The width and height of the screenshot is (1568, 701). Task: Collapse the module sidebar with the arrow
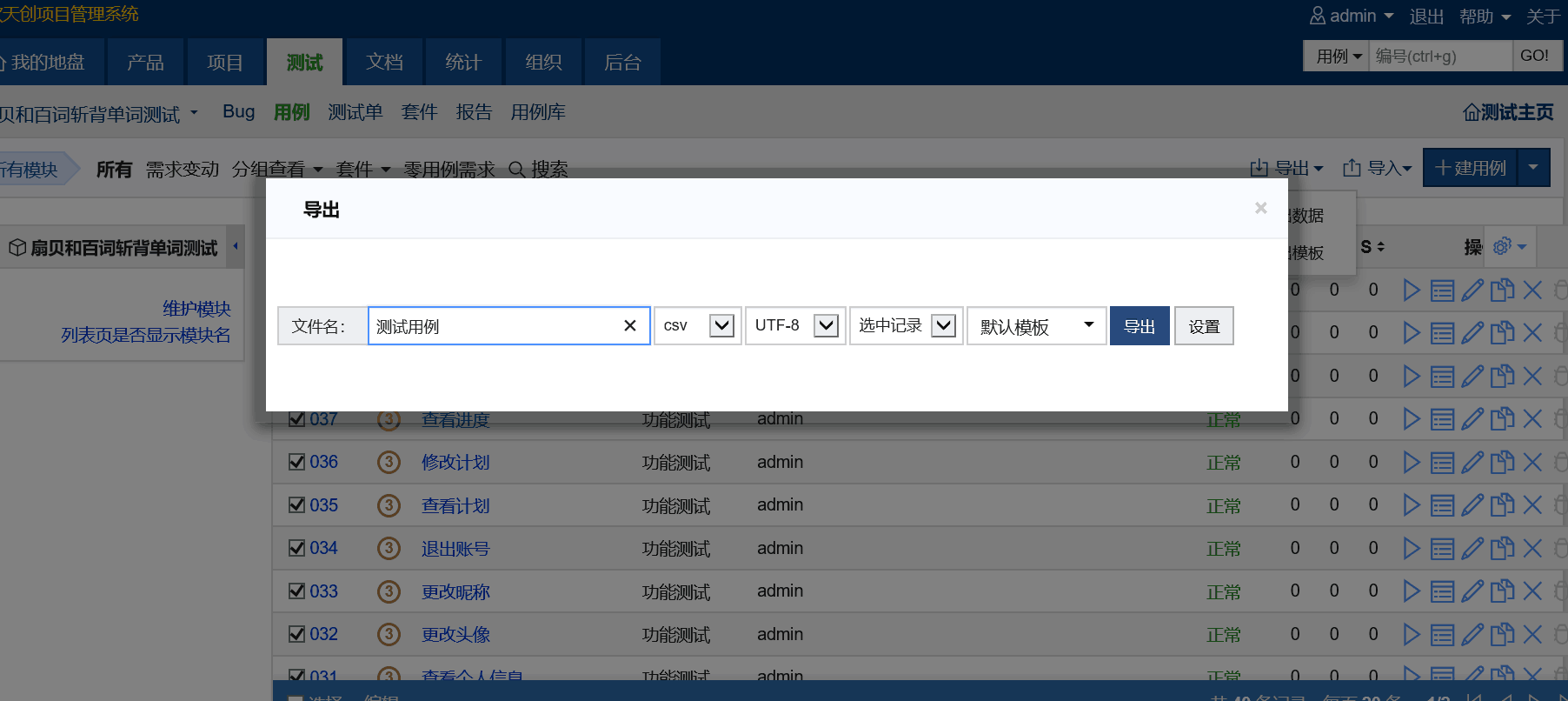(x=235, y=246)
